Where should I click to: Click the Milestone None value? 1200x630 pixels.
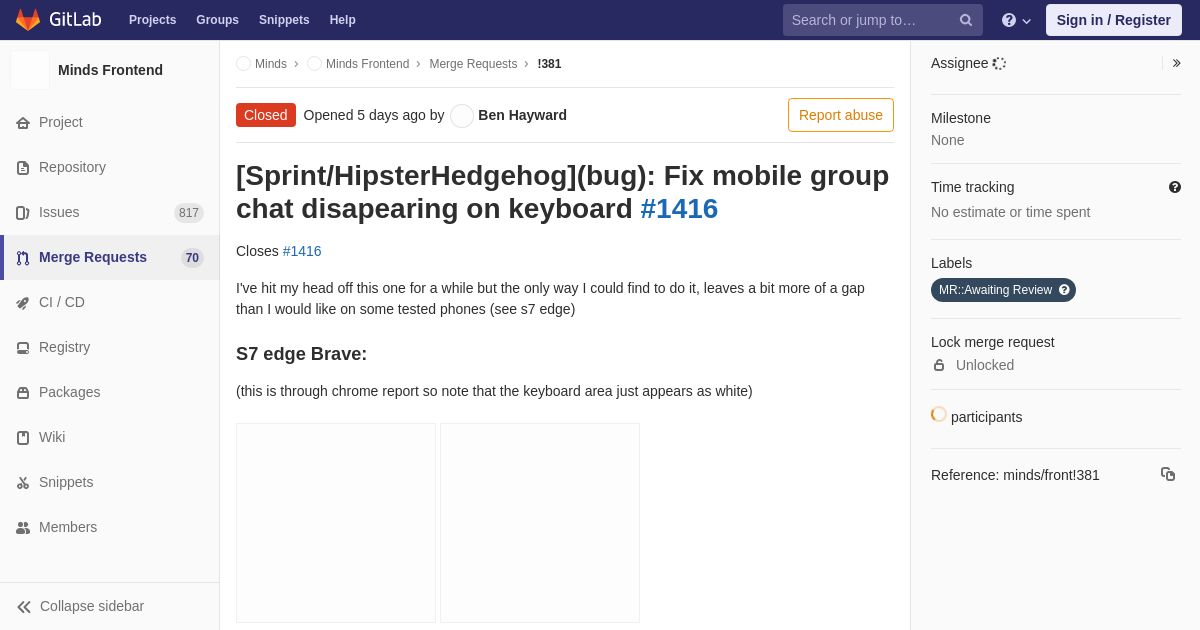[x=948, y=140]
